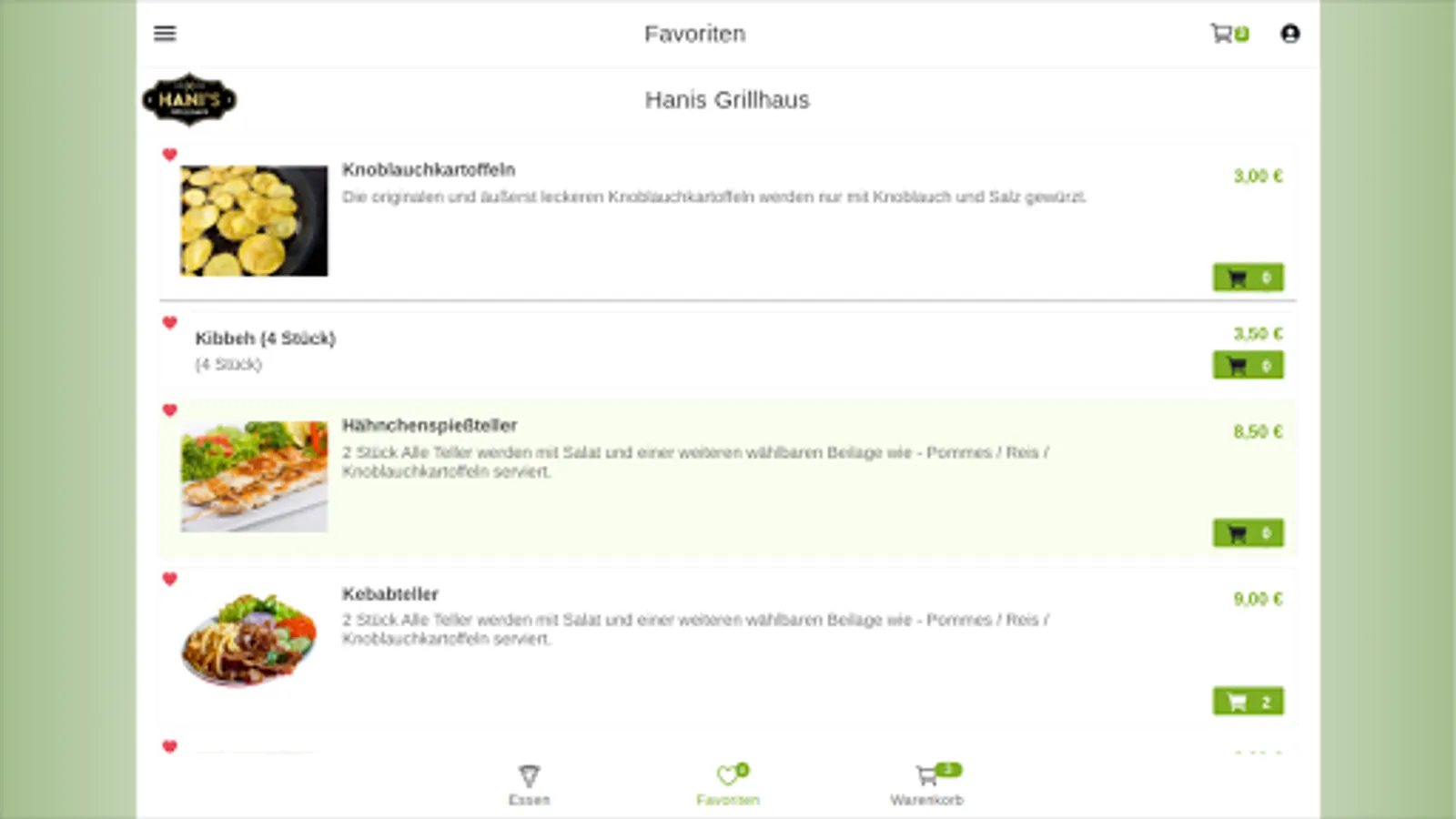Open the Kebabteller item title
Viewport: 1456px width, 819px height.
click(390, 594)
